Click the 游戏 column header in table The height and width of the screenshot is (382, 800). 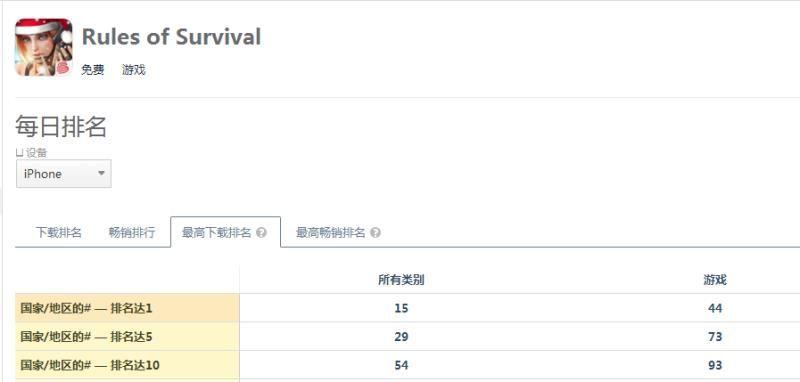715,279
